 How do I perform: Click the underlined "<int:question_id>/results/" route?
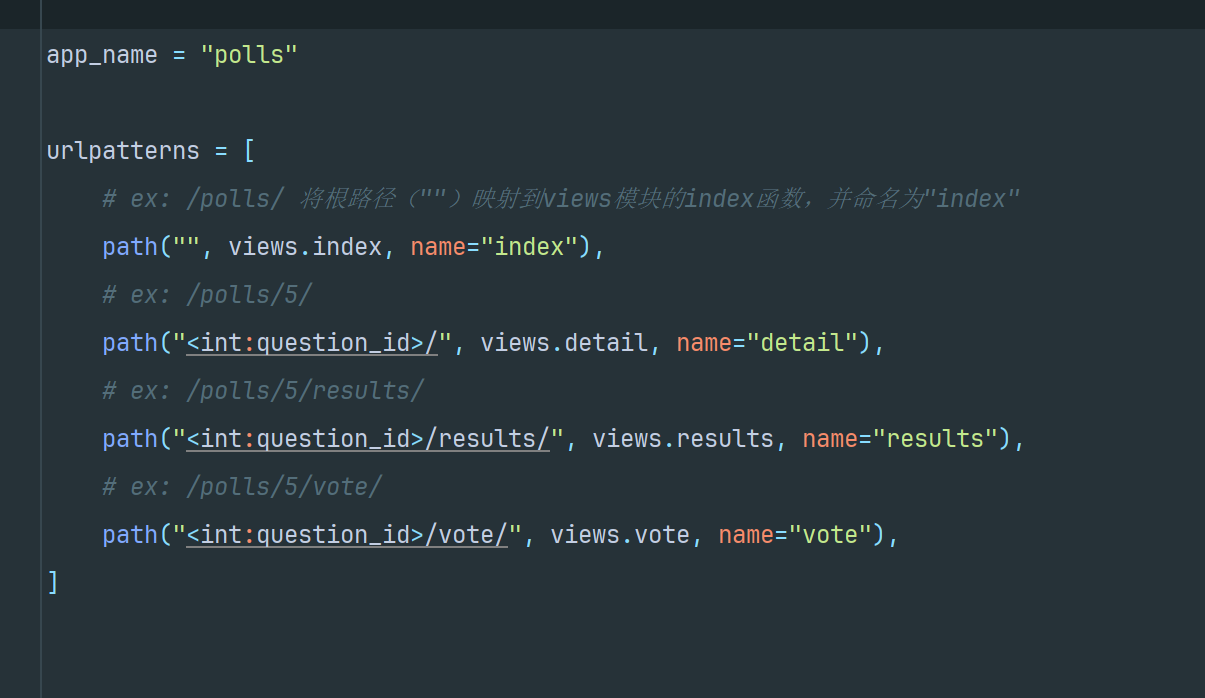point(368,439)
